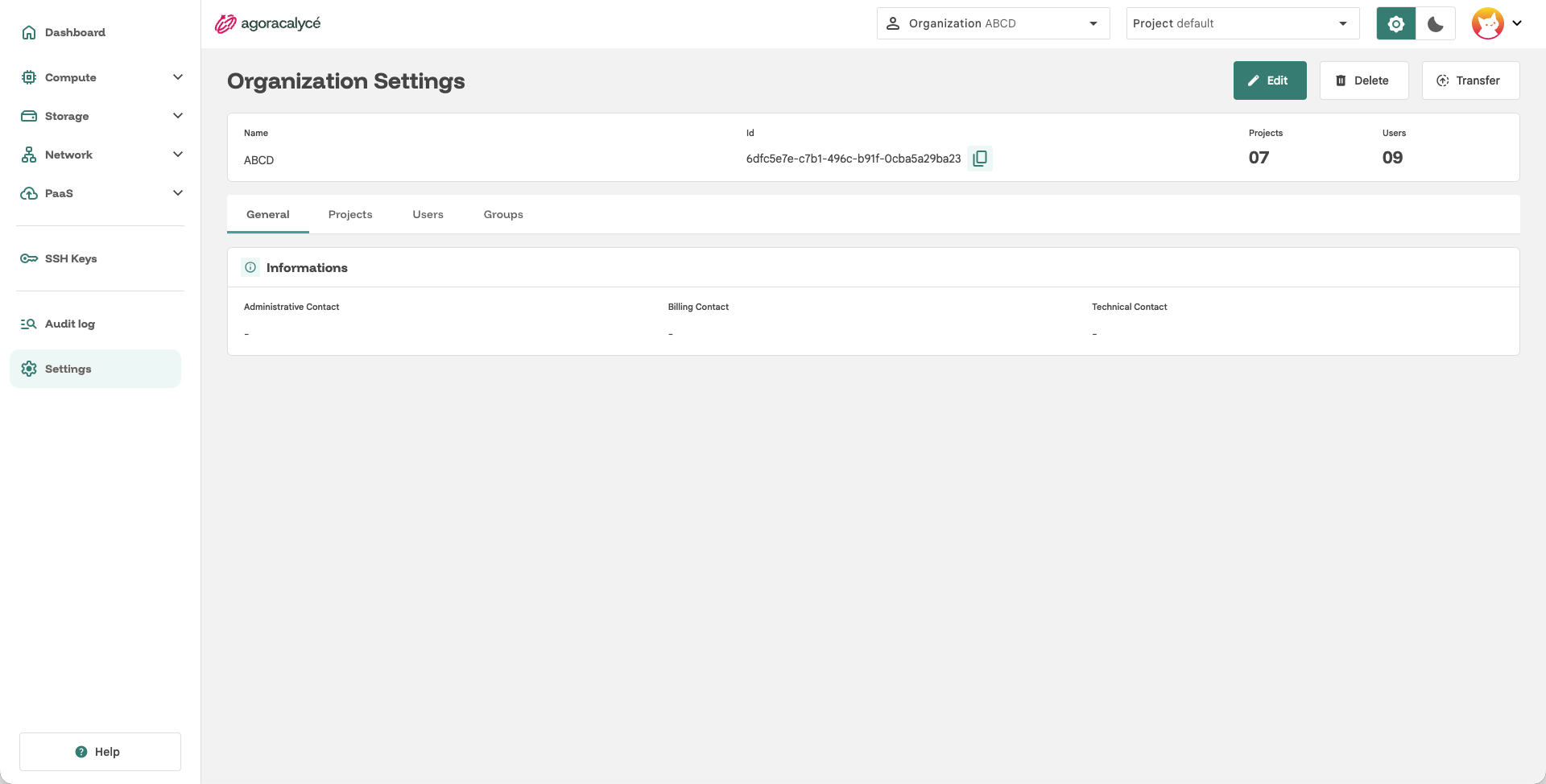Switch to the Groups tab
The width and height of the screenshot is (1546, 784).
[503, 214]
